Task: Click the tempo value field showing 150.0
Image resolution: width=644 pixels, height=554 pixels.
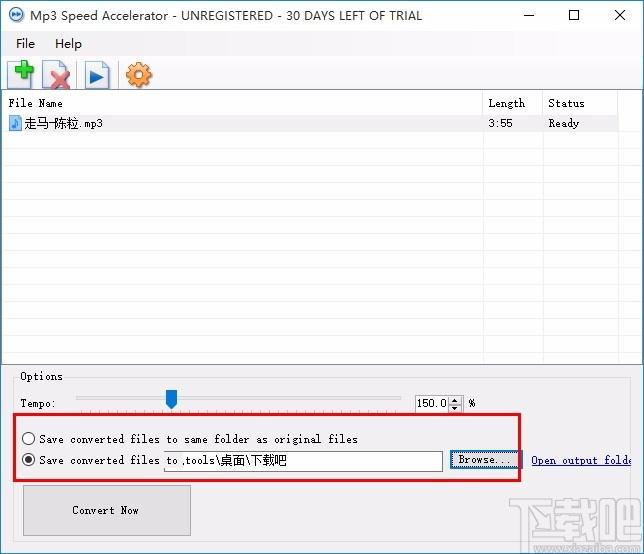Action: point(432,403)
